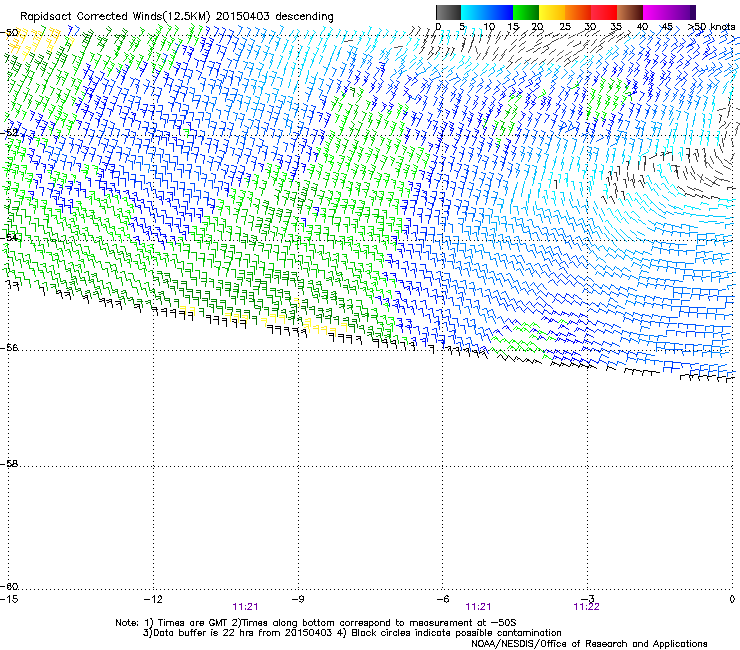The width and height of the screenshot is (740, 650).
Task: Click the orange 25–30 knots legend swatch
Action: tap(578, 12)
